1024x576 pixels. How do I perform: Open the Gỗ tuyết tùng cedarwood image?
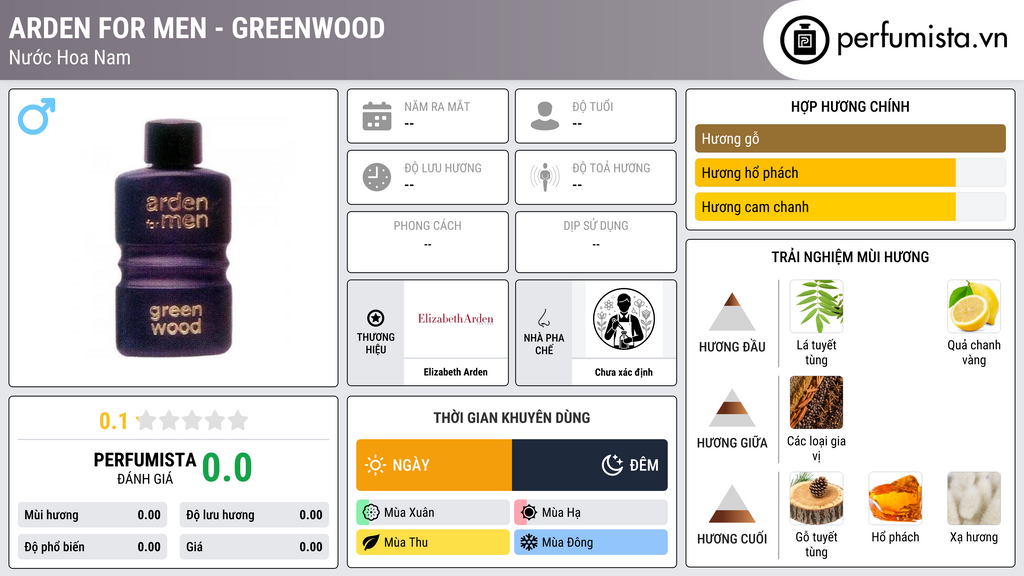click(816, 498)
